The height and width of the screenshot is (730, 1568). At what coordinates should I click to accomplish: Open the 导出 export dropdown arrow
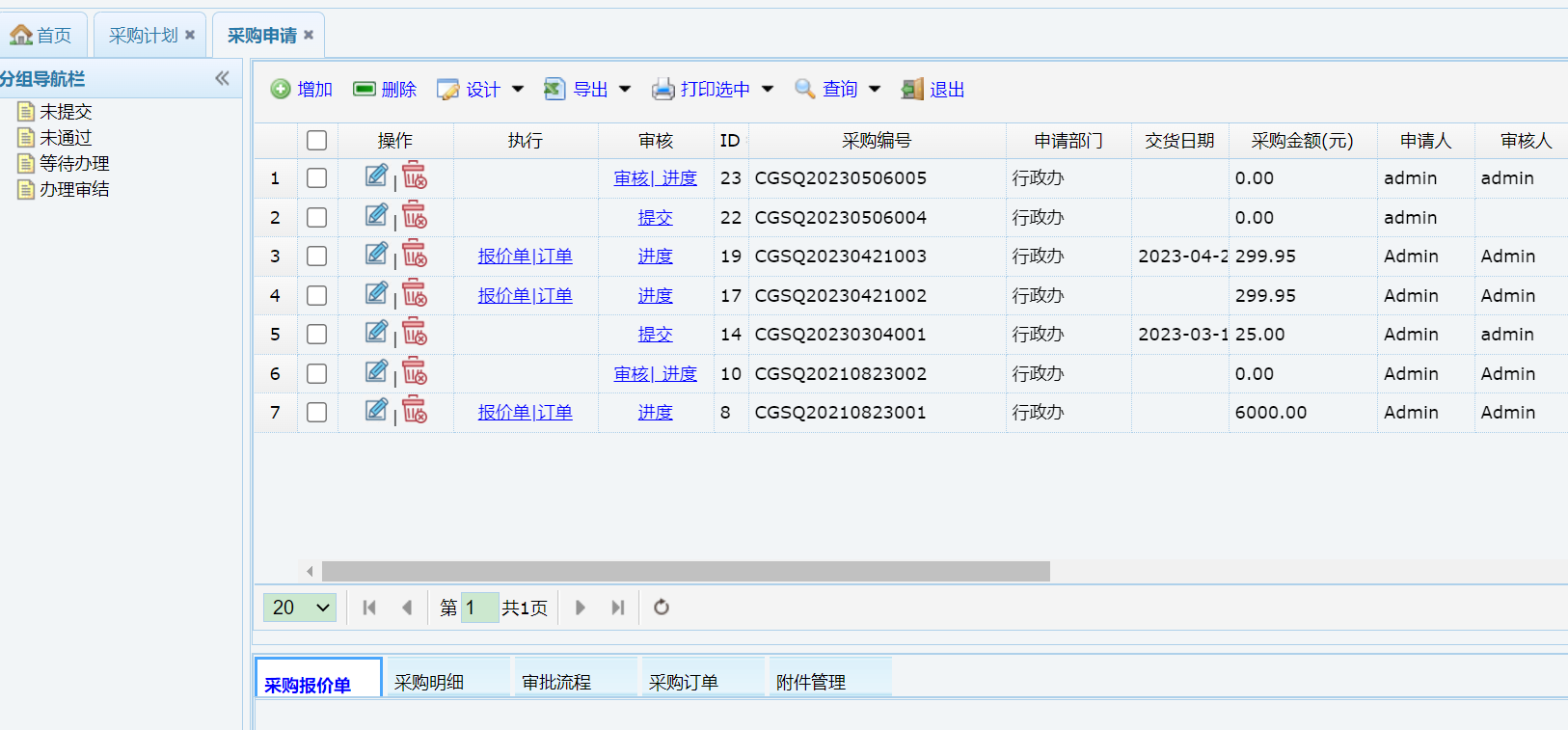[x=625, y=90]
